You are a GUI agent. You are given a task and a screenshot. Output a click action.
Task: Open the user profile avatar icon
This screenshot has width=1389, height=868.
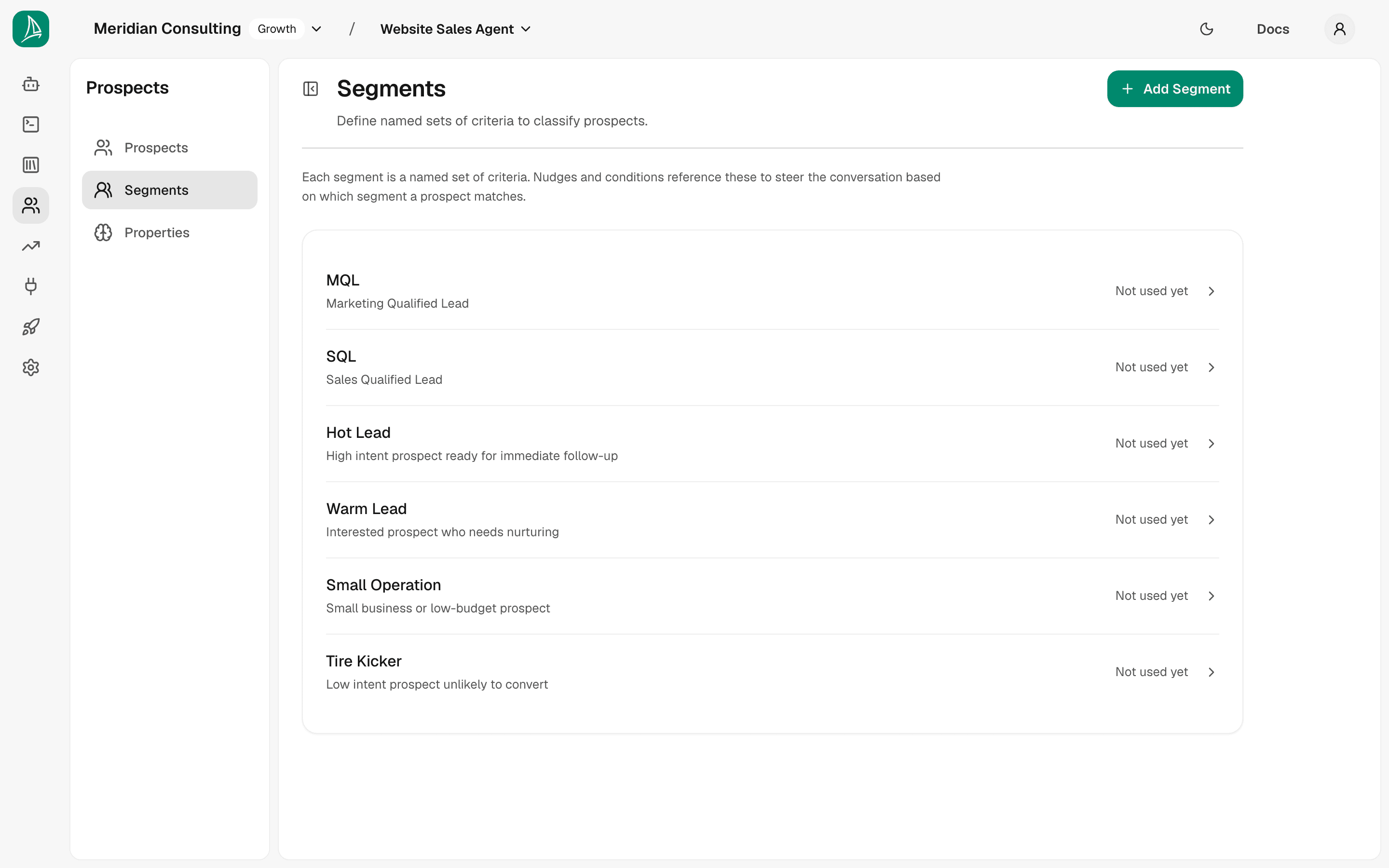pos(1340,29)
